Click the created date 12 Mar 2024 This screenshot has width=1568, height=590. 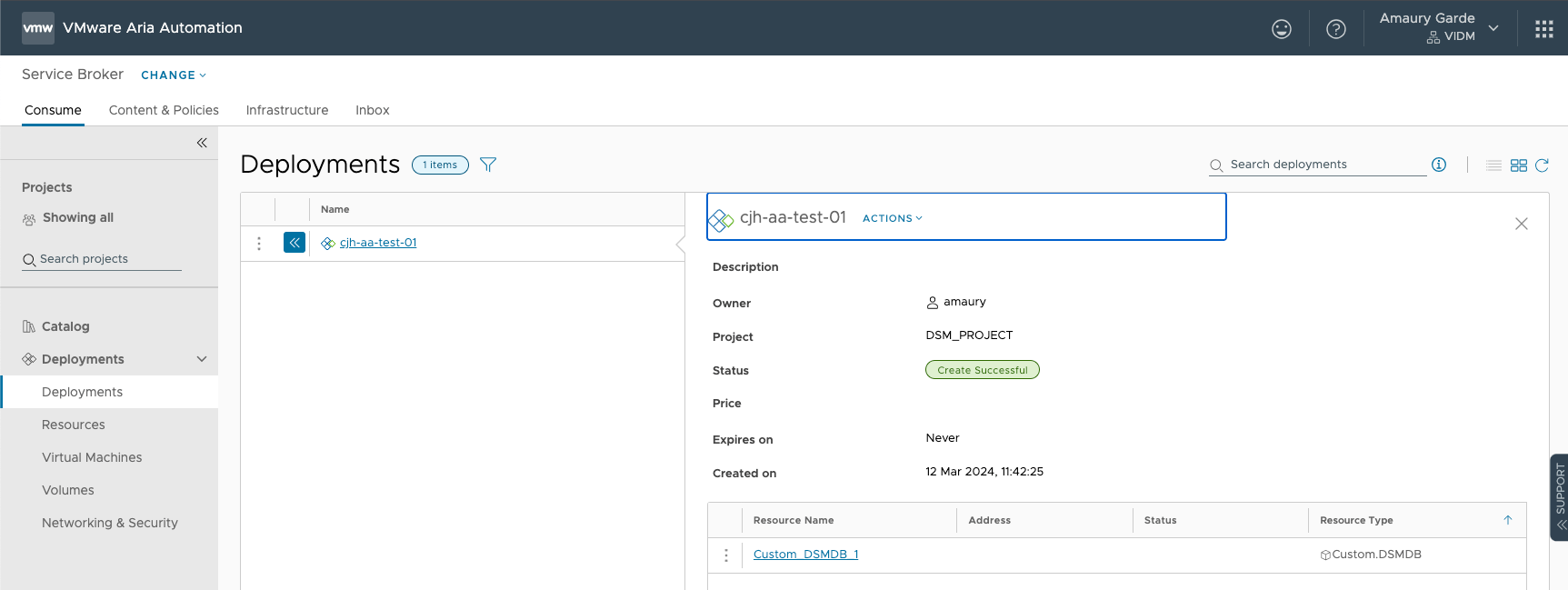tap(984, 472)
